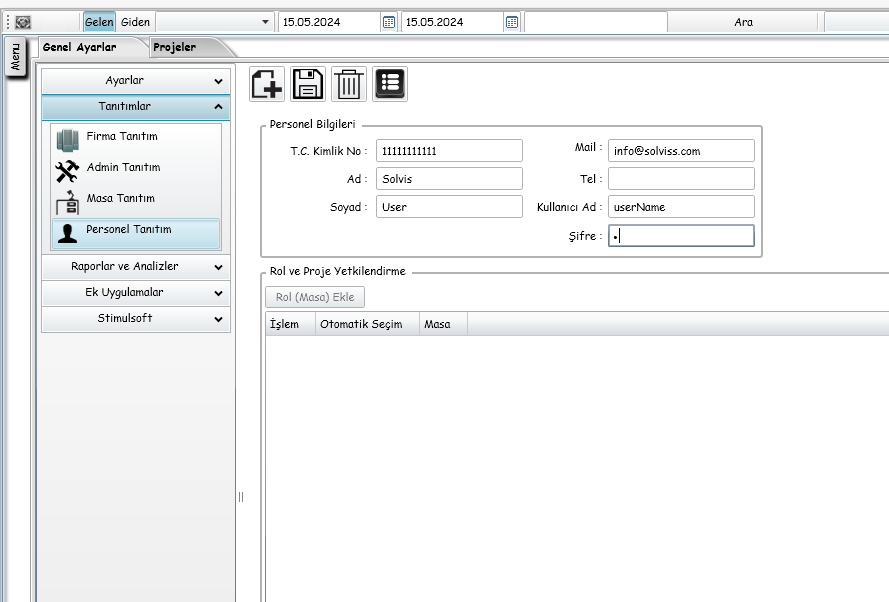Open calendar picker for first date field
This screenshot has width=889, height=602.
[389, 22]
